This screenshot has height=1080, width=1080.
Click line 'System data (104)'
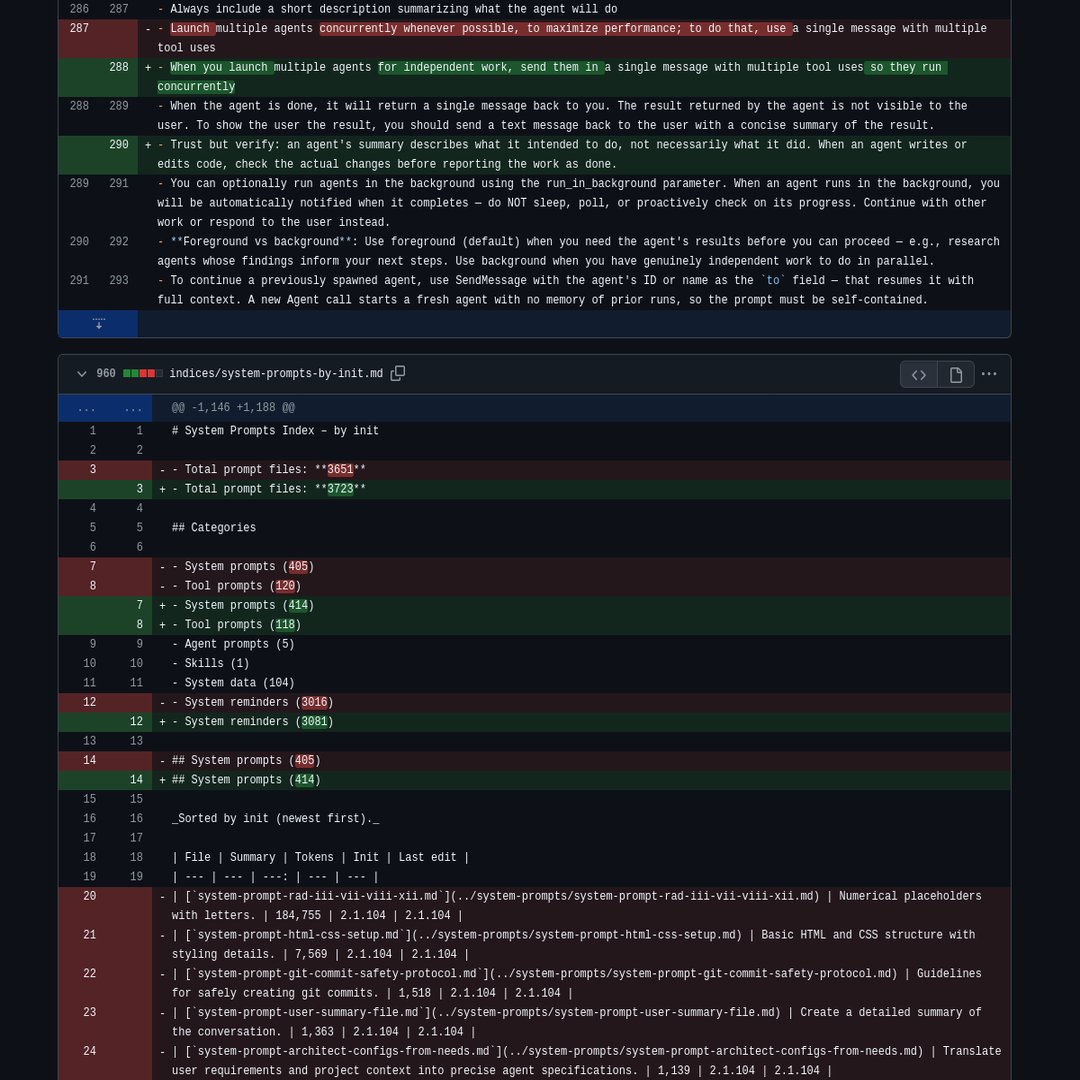click(534, 683)
